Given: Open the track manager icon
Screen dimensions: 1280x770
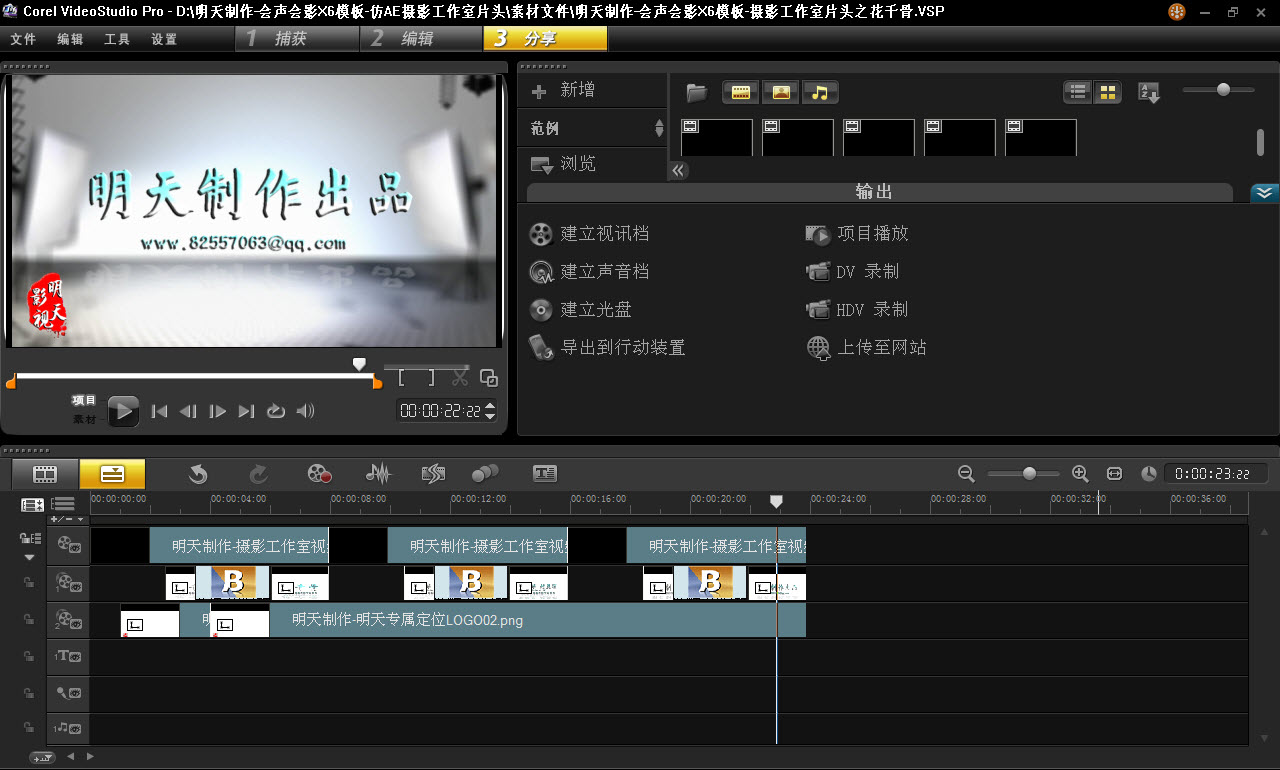Looking at the screenshot, I should click(x=63, y=505).
